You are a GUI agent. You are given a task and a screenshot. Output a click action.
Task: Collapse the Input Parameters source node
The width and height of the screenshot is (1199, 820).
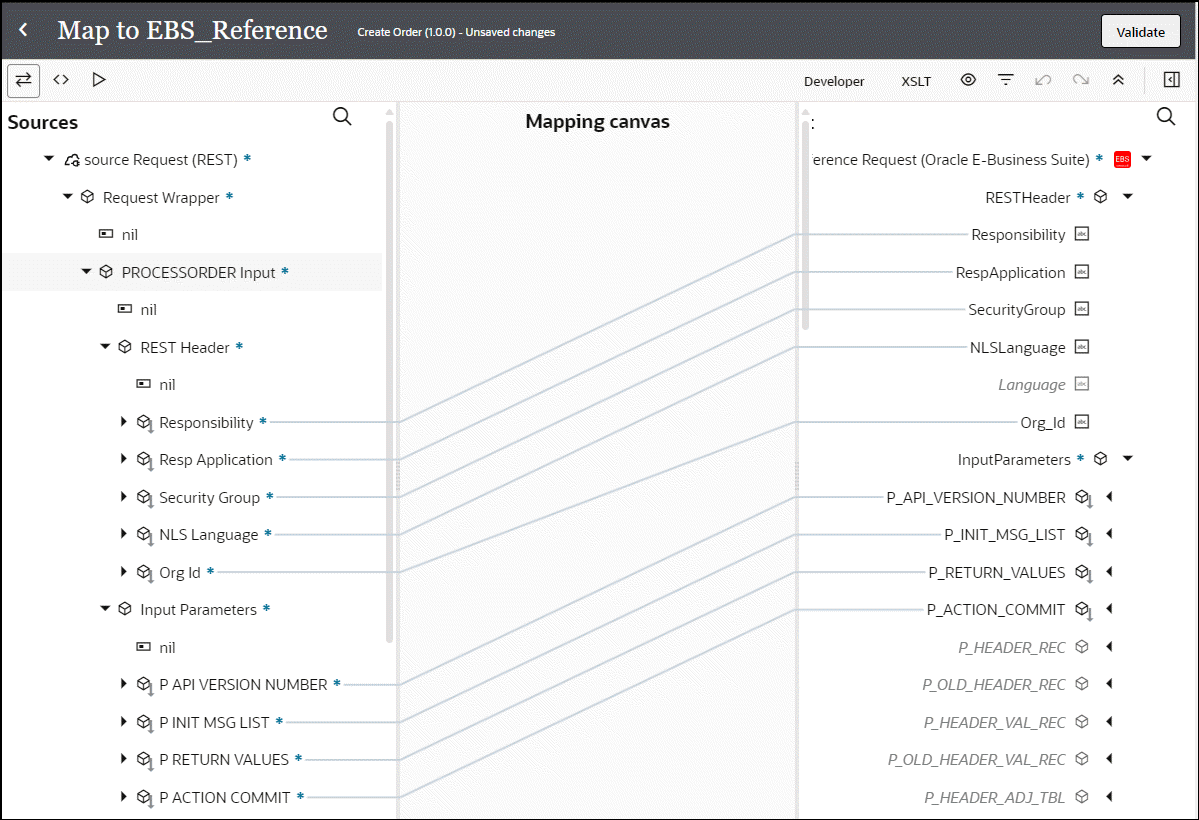pos(105,609)
